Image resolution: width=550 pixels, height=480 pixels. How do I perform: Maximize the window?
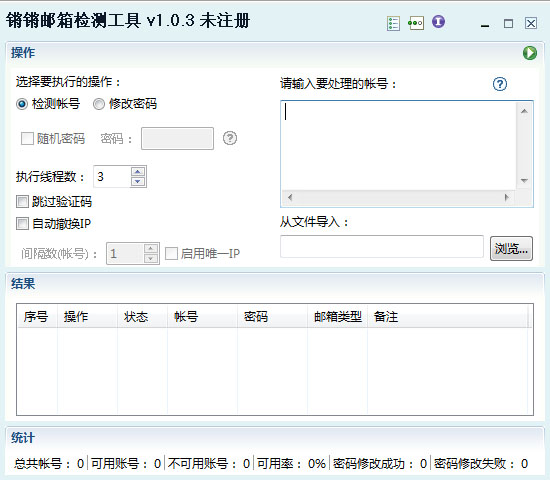point(508,24)
